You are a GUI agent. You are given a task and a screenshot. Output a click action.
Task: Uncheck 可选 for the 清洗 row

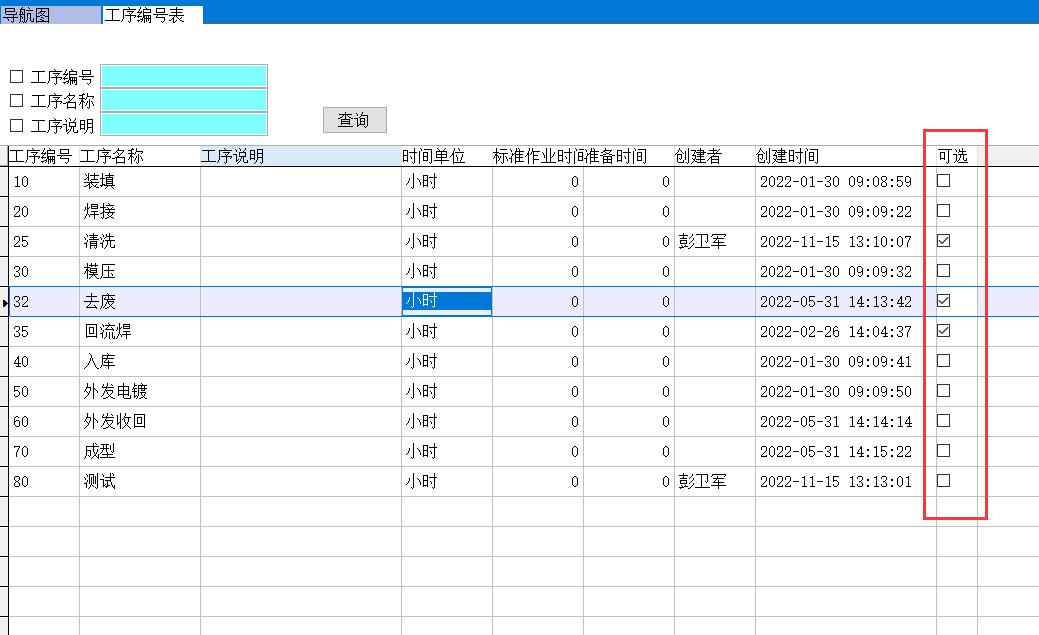[943, 241]
